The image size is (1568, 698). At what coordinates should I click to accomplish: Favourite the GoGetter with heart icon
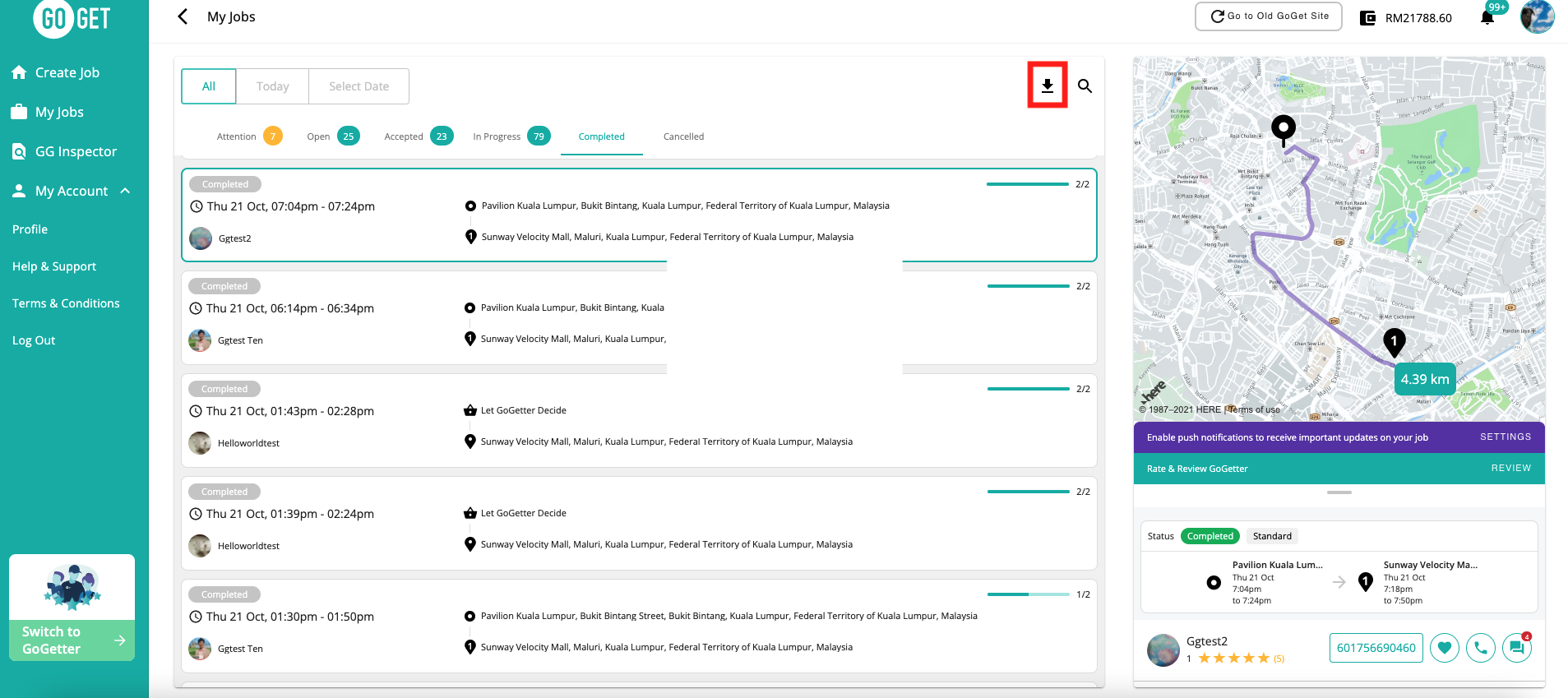1445,648
